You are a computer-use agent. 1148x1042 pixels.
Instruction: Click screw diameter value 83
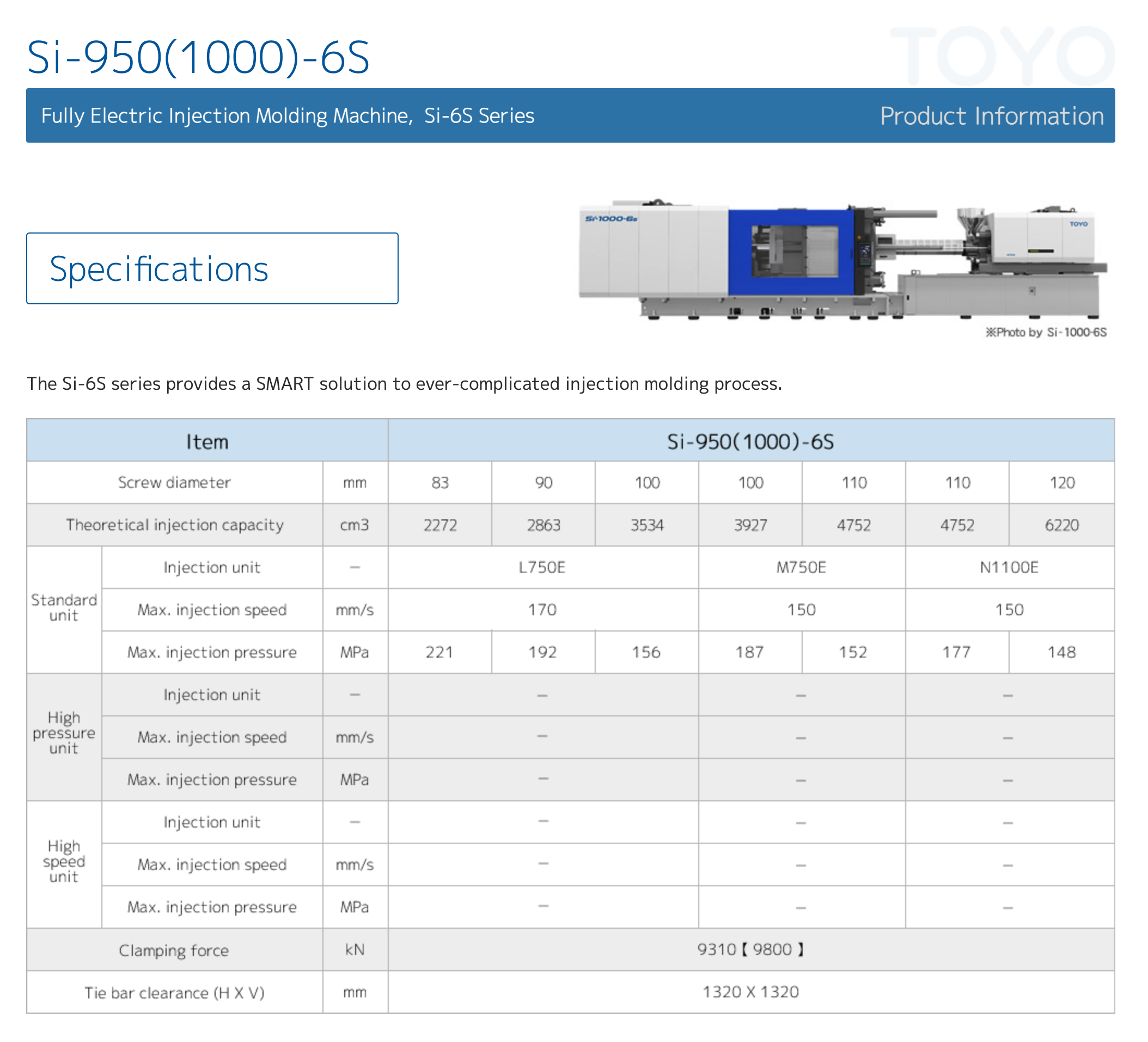(x=439, y=483)
